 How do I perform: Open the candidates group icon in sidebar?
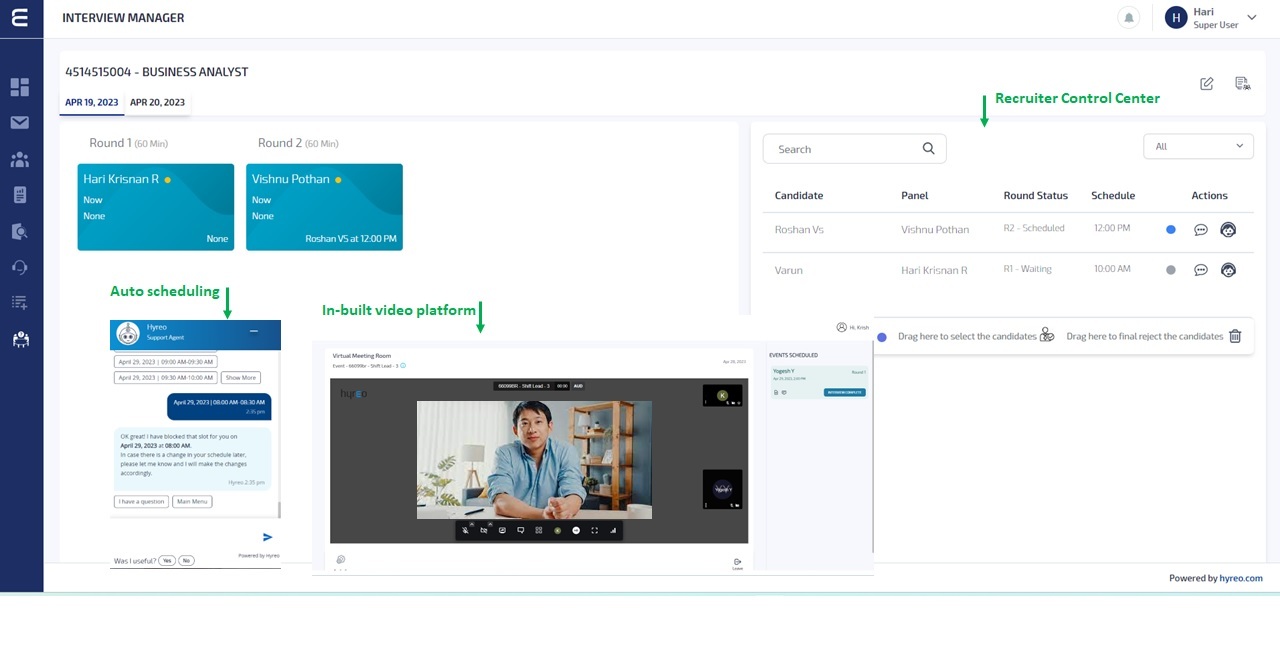click(20, 159)
